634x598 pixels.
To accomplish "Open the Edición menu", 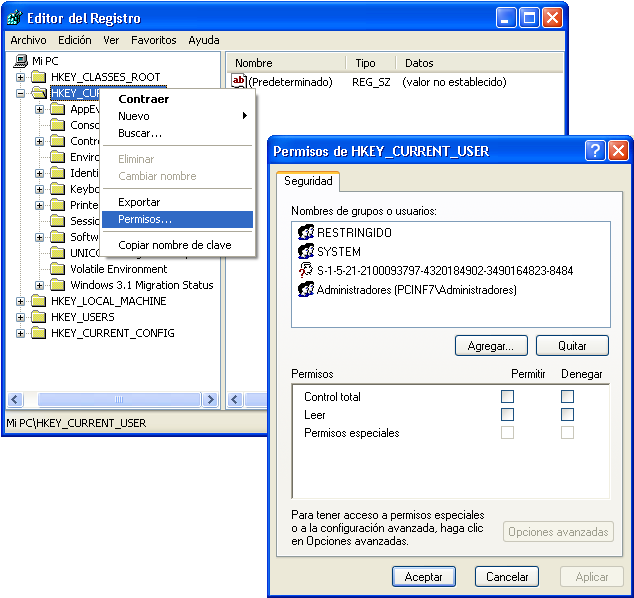I will coord(75,40).
